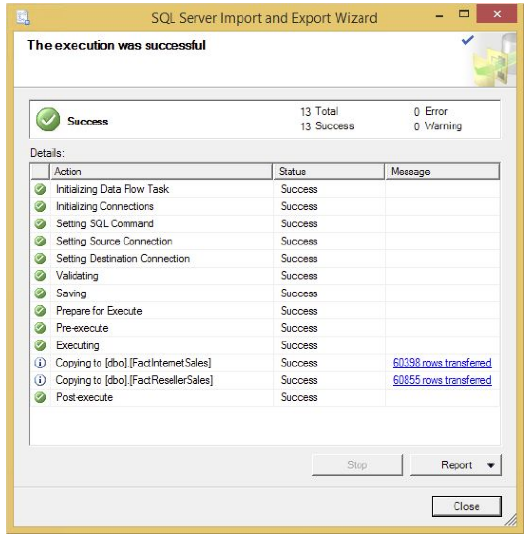Screen dimensions: 527x537
Task: Click the Action column header
Action: (x=161, y=171)
